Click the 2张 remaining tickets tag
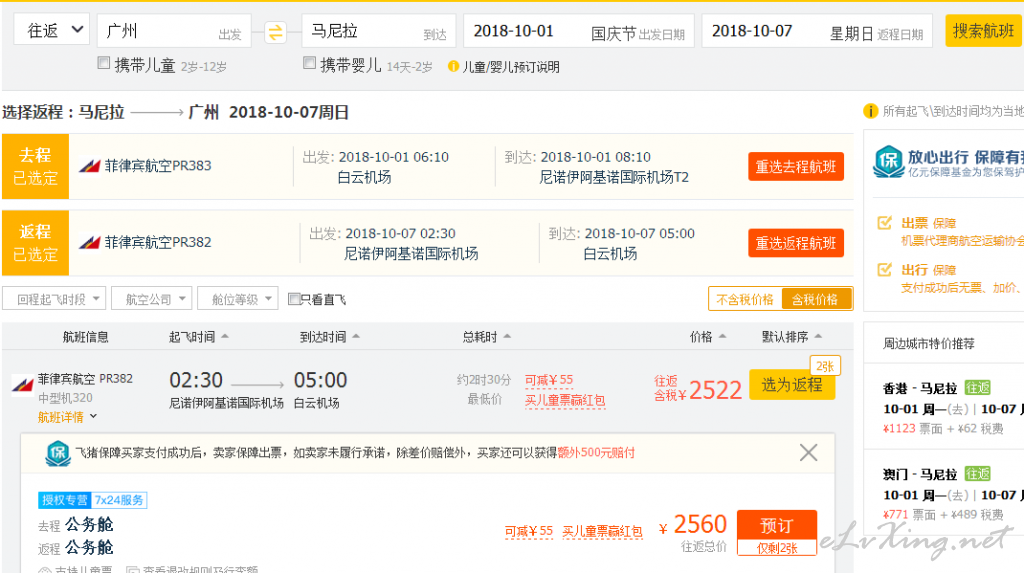1024x573 pixels. click(x=825, y=366)
